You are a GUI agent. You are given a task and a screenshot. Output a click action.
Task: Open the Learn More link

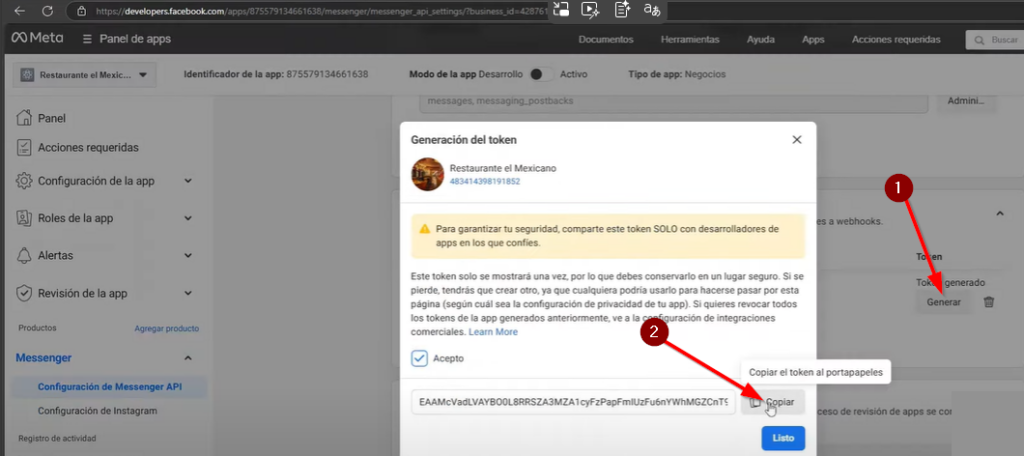493,332
